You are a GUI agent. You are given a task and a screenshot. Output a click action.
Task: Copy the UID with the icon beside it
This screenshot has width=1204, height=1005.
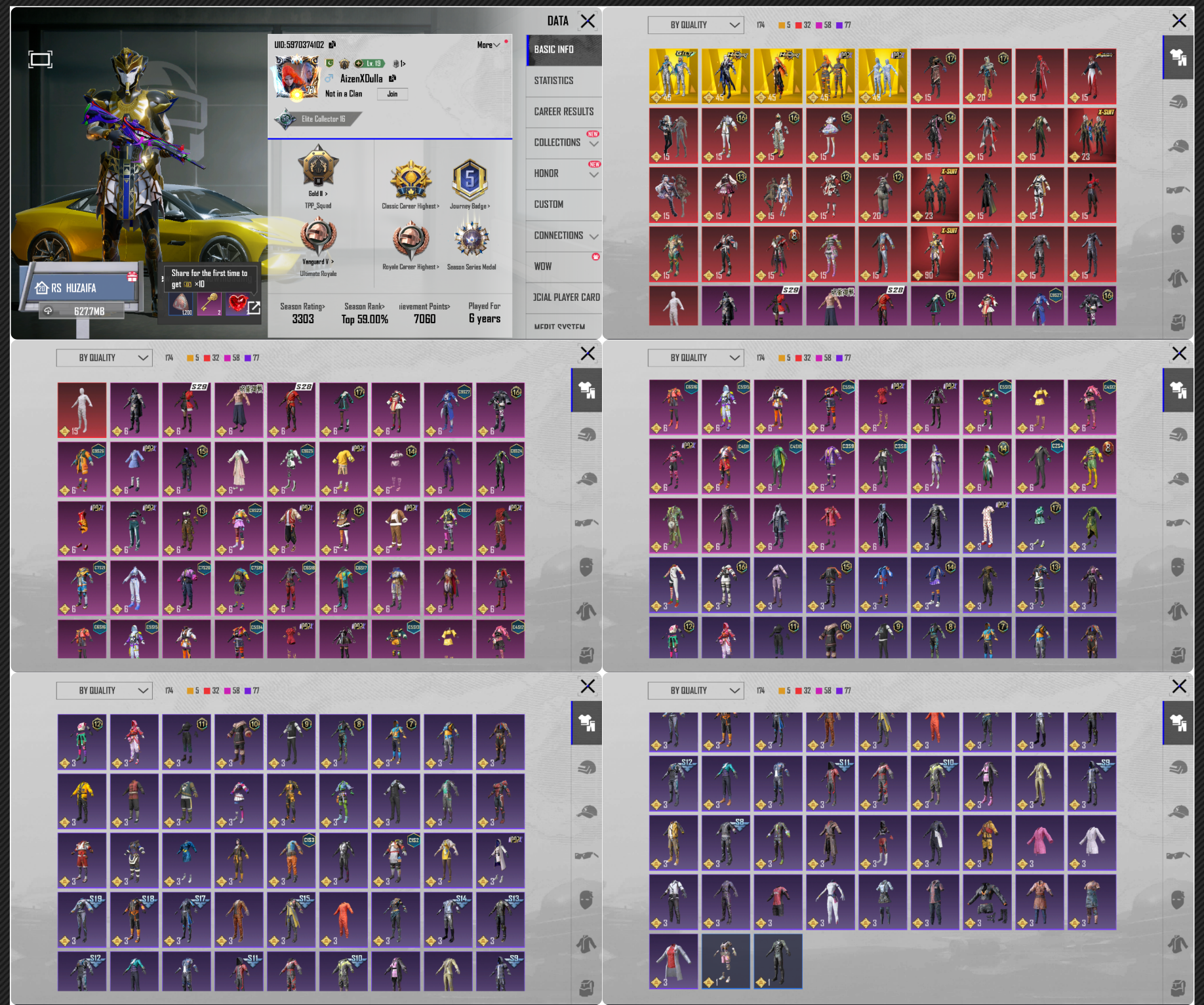332,45
